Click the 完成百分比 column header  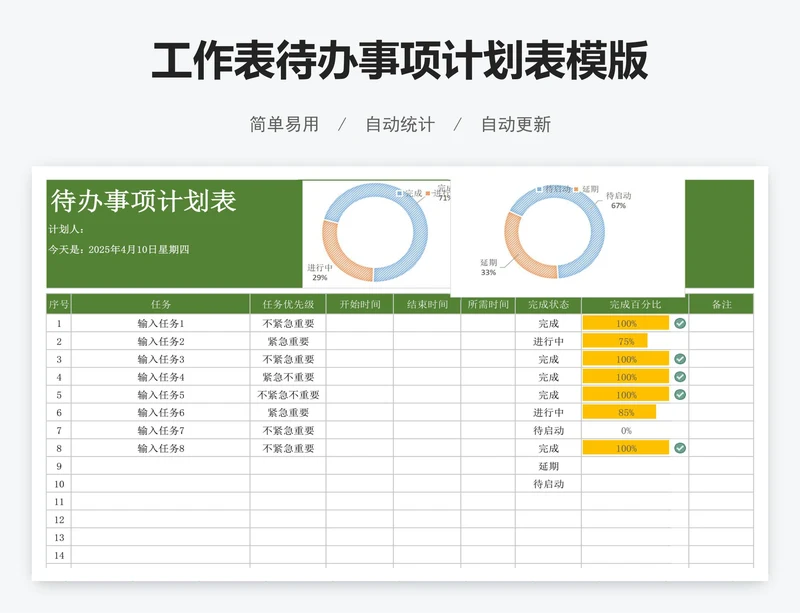click(x=635, y=304)
